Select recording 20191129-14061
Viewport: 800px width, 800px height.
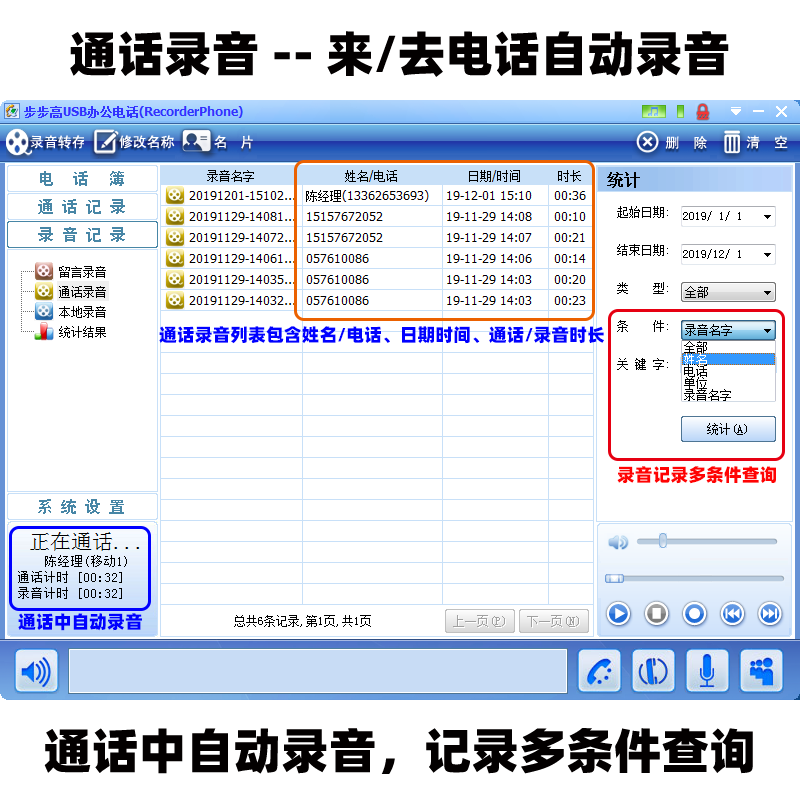[x=377, y=259]
